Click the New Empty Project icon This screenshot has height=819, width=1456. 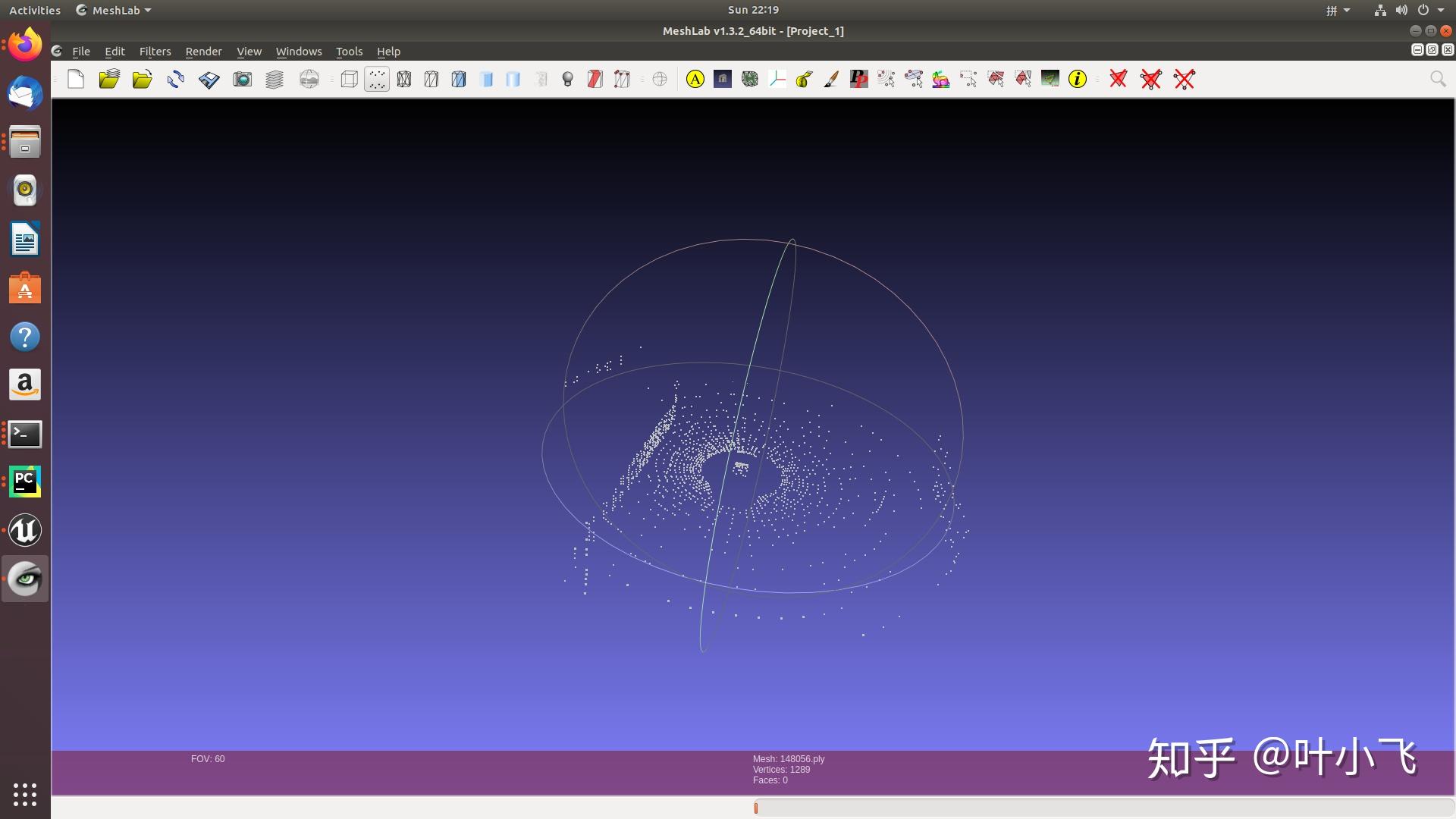click(x=75, y=79)
